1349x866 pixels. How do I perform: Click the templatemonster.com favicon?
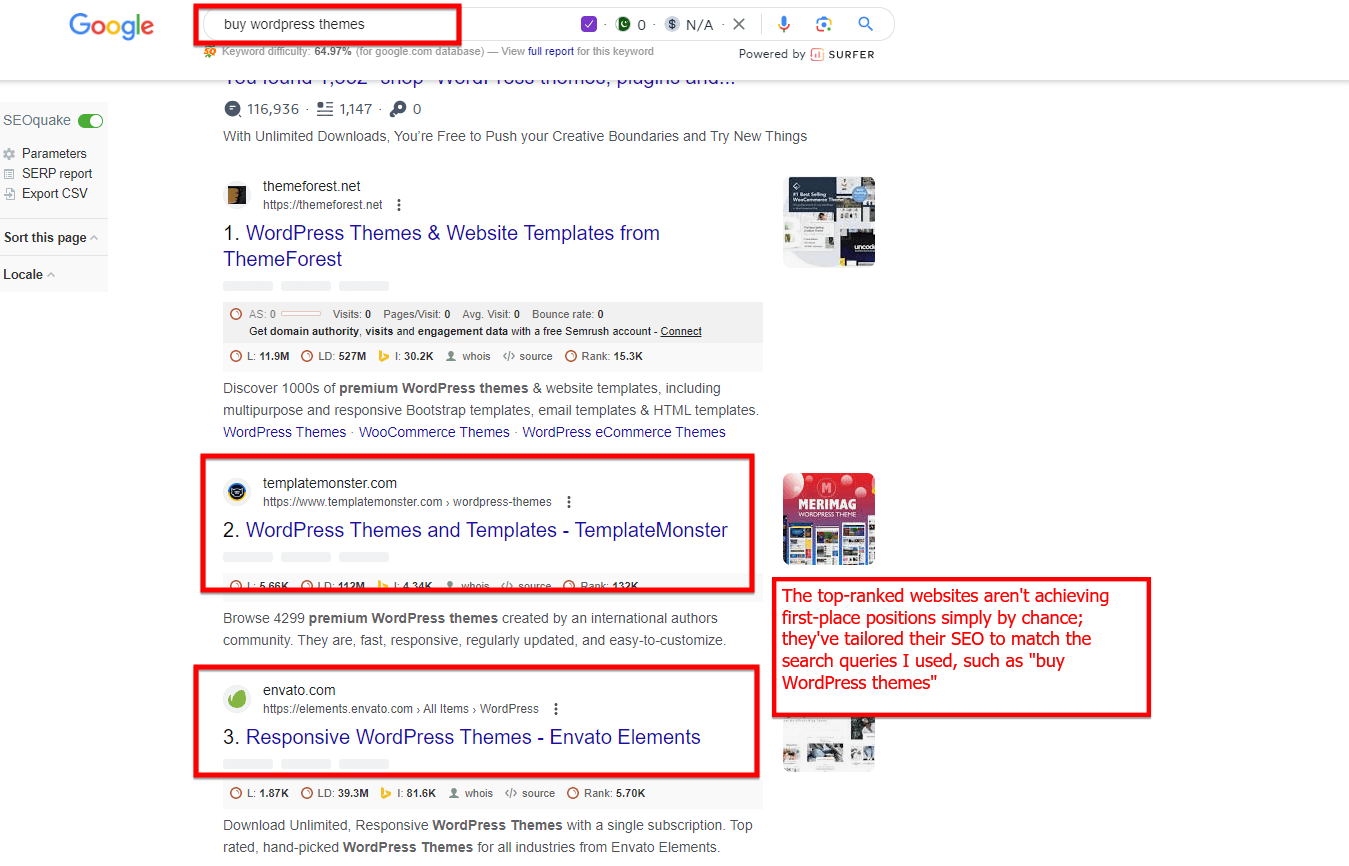[x=237, y=492]
